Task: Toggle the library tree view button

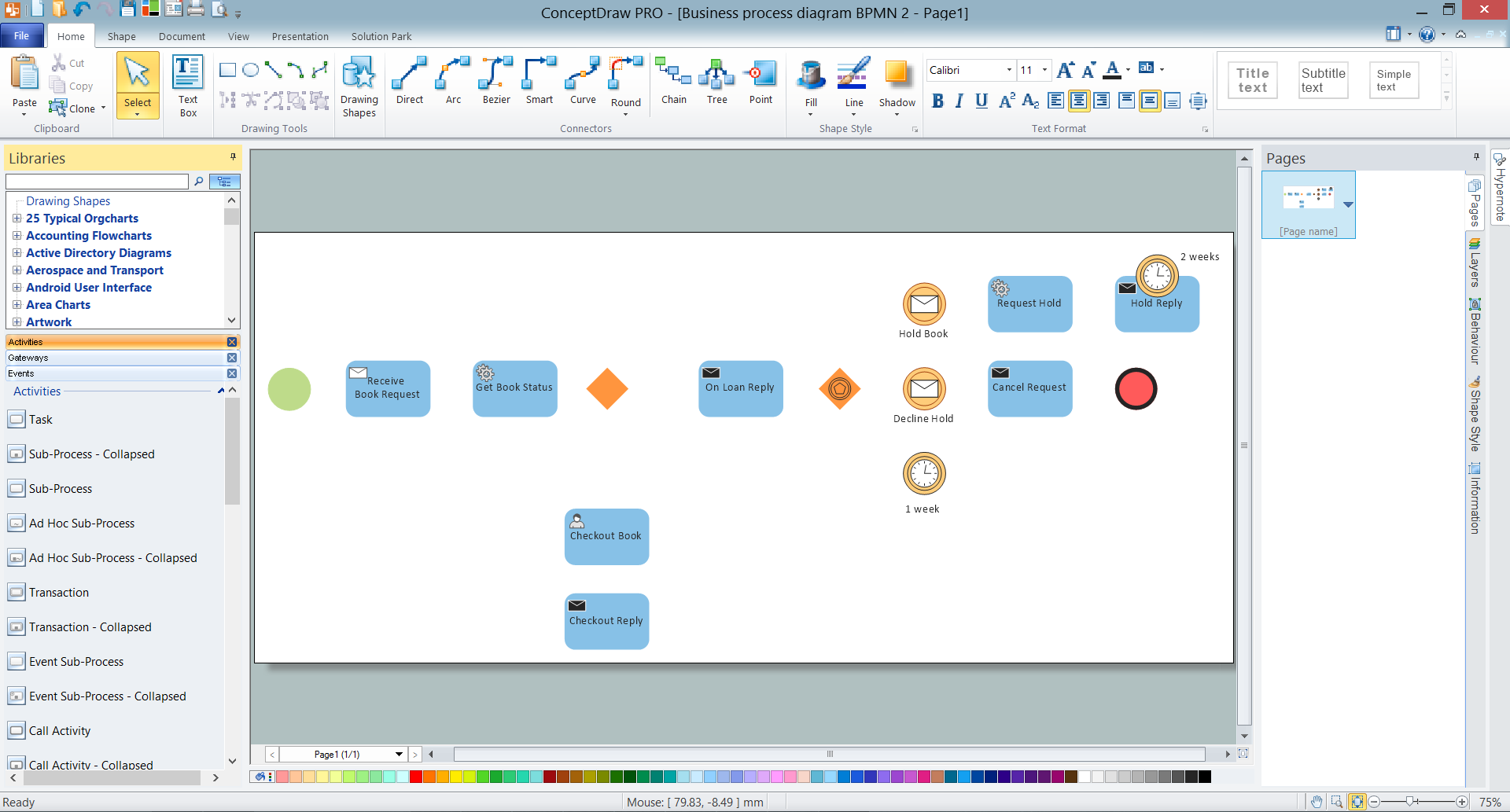Action: tap(225, 182)
